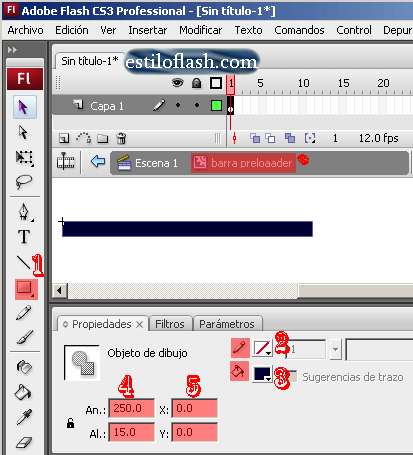Switch to the Parámetros tab
This screenshot has width=413, height=455.
click(227, 324)
